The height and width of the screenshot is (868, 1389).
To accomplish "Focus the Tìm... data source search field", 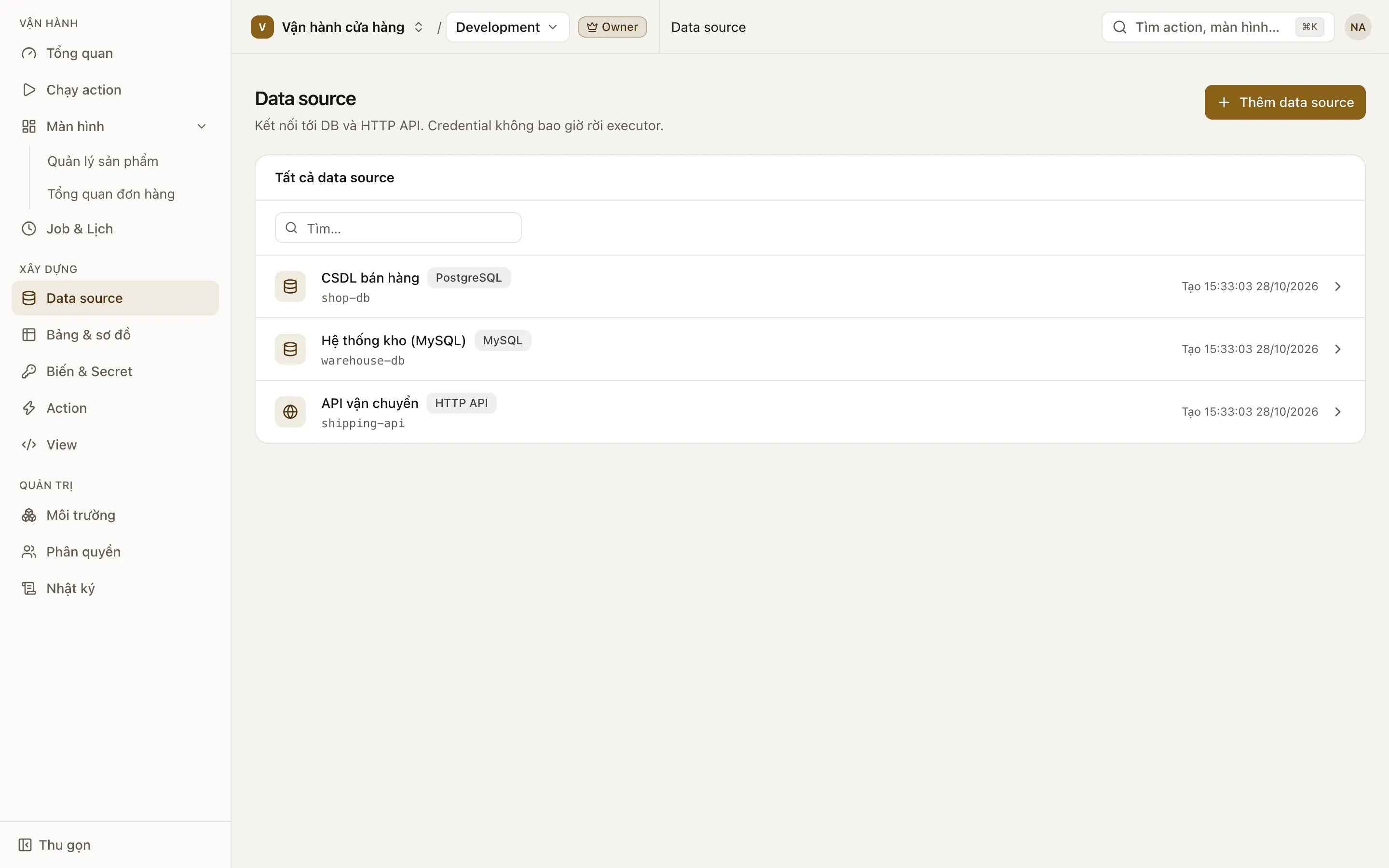I will click(x=398, y=228).
